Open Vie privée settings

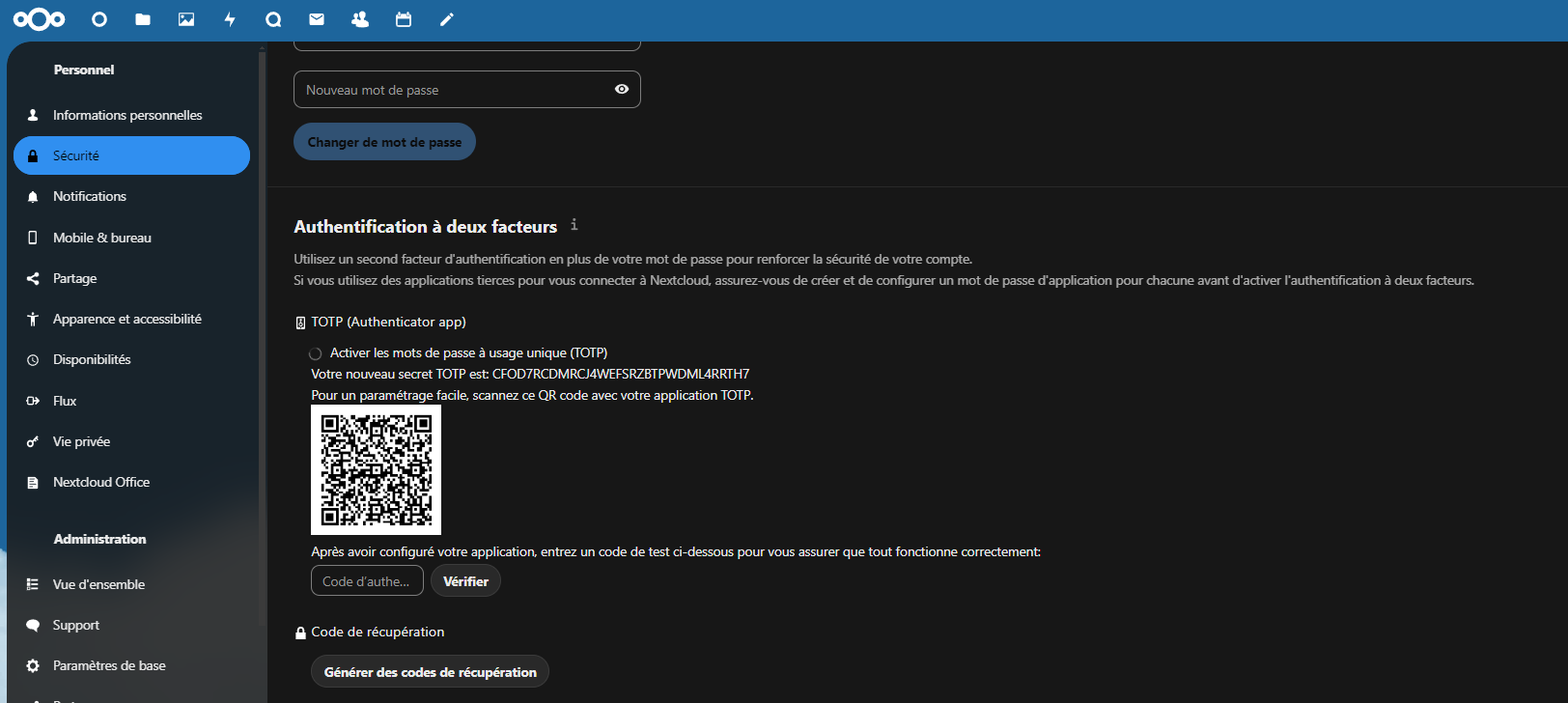click(131, 441)
